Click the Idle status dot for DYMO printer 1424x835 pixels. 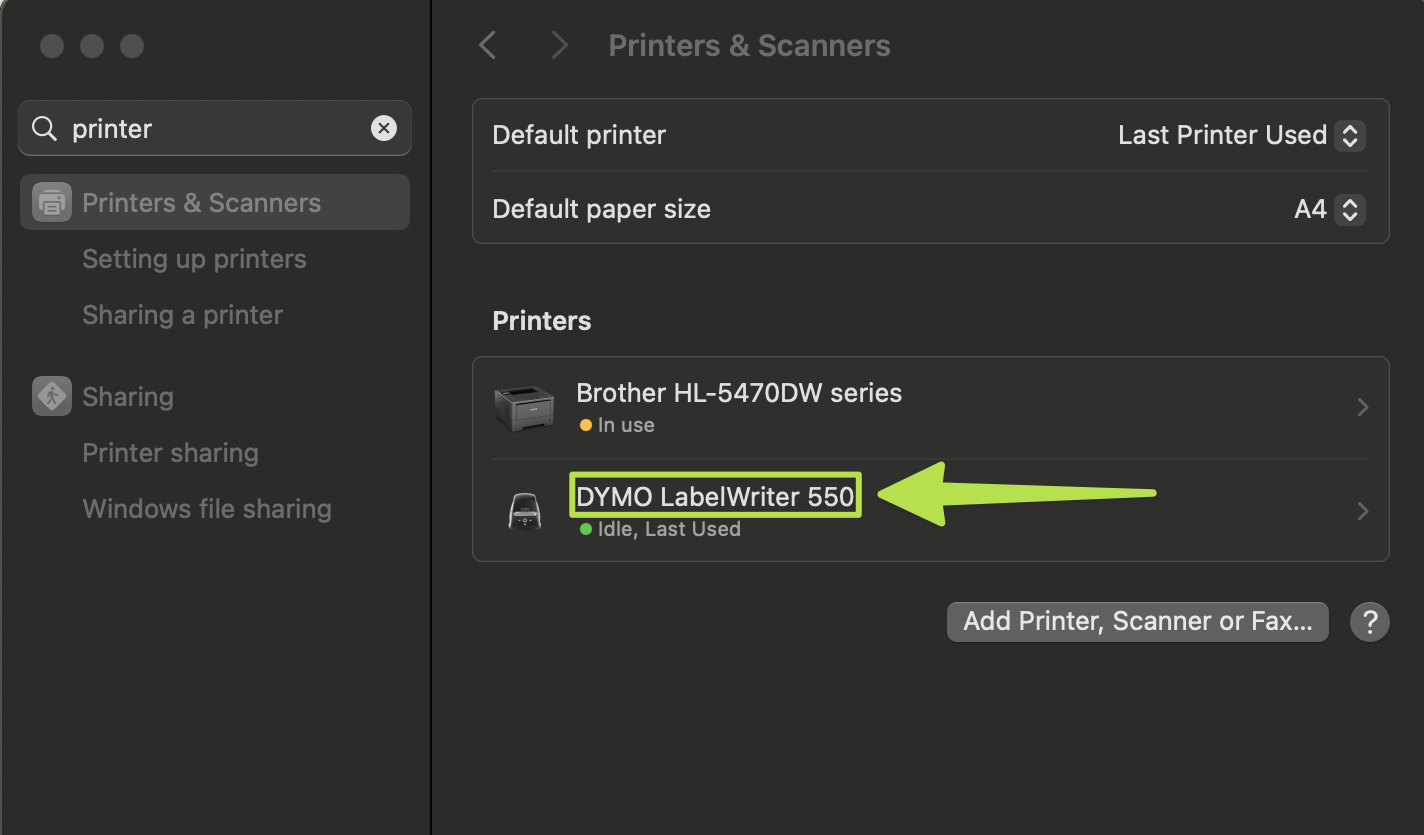(585, 528)
